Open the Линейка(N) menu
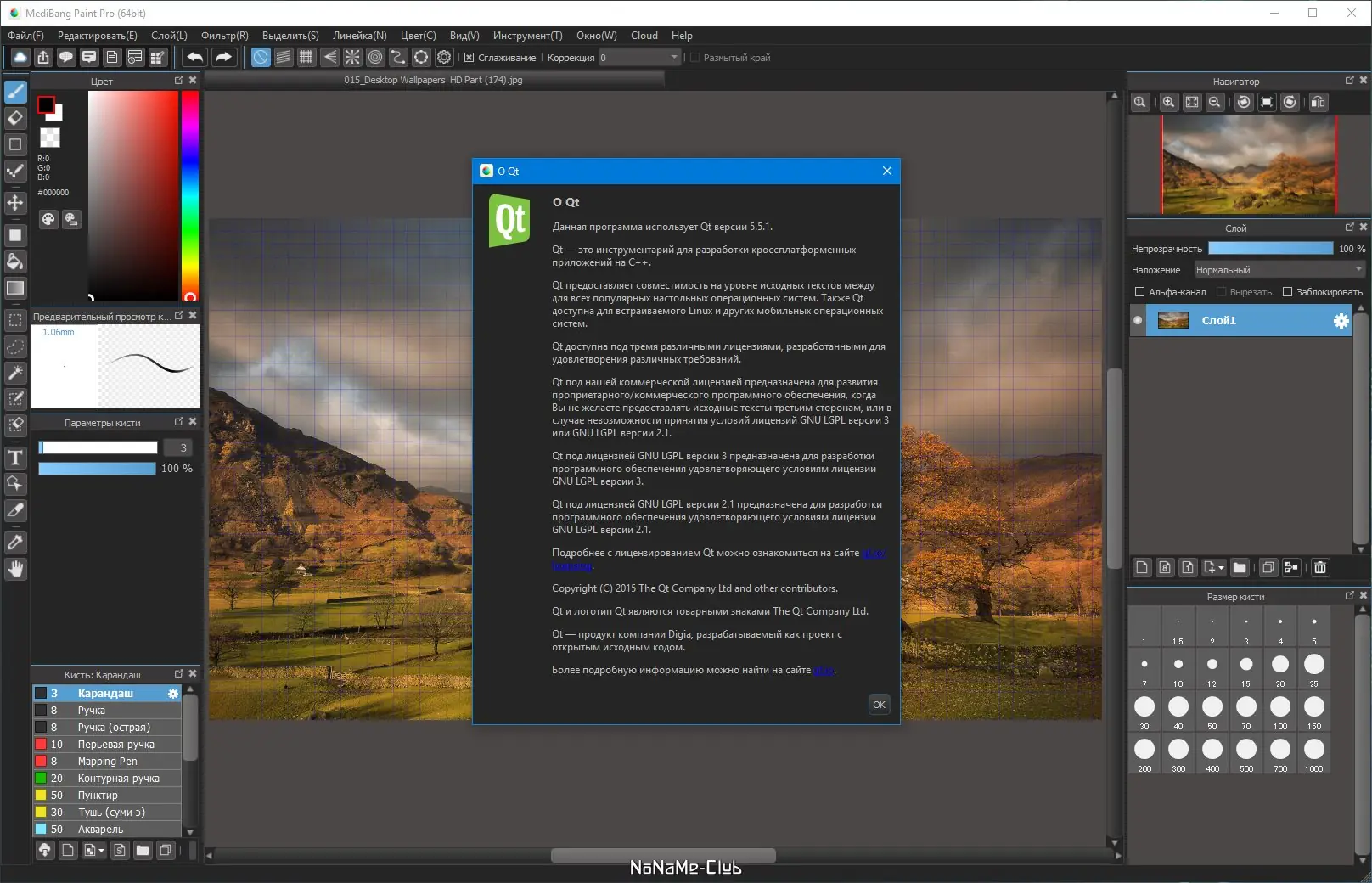The image size is (1372, 883). pos(360,36)
